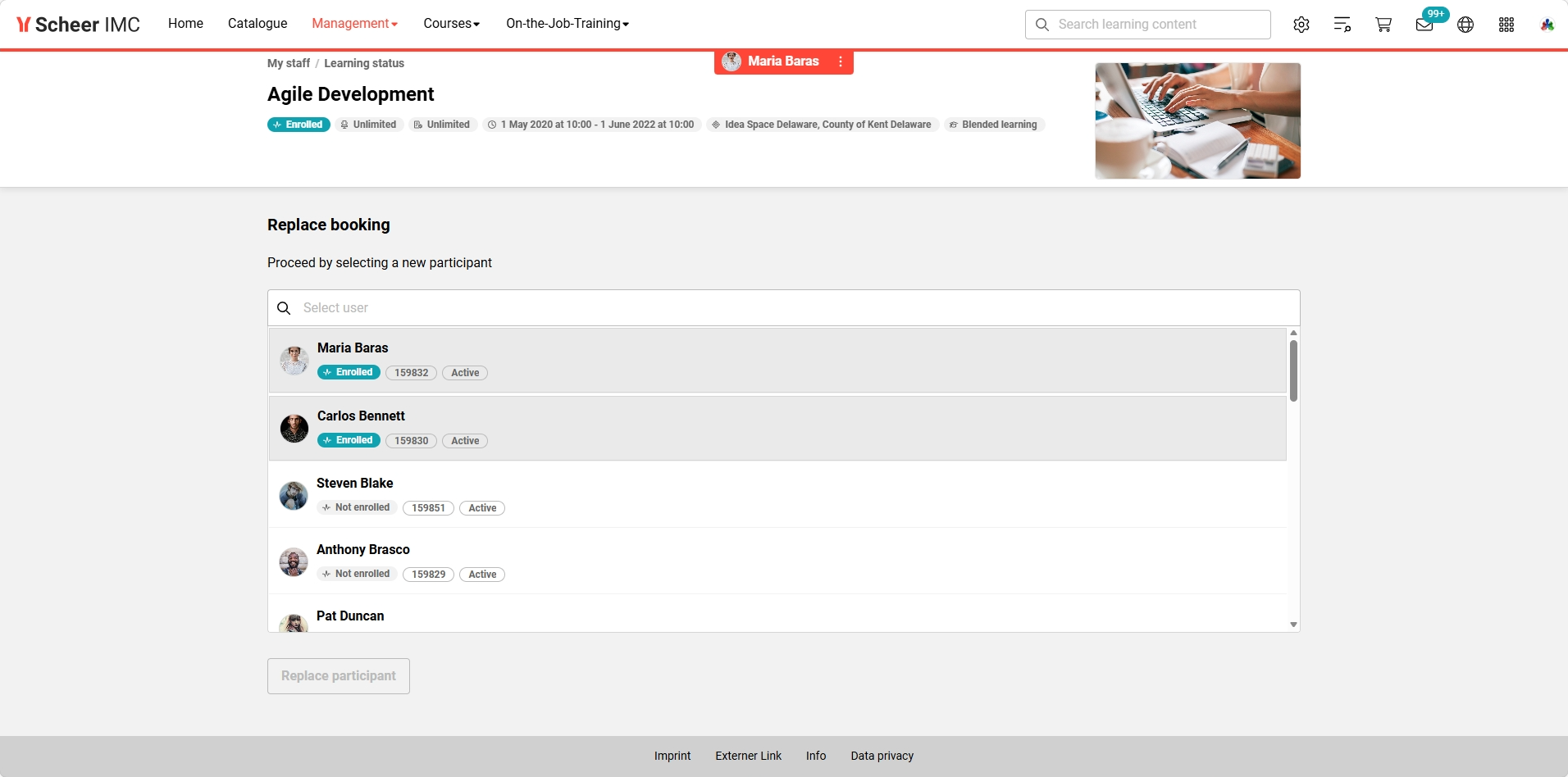Screen dimensions: 1568x777
Task: Click ID tag 159829
Action: tap(428, 575)
